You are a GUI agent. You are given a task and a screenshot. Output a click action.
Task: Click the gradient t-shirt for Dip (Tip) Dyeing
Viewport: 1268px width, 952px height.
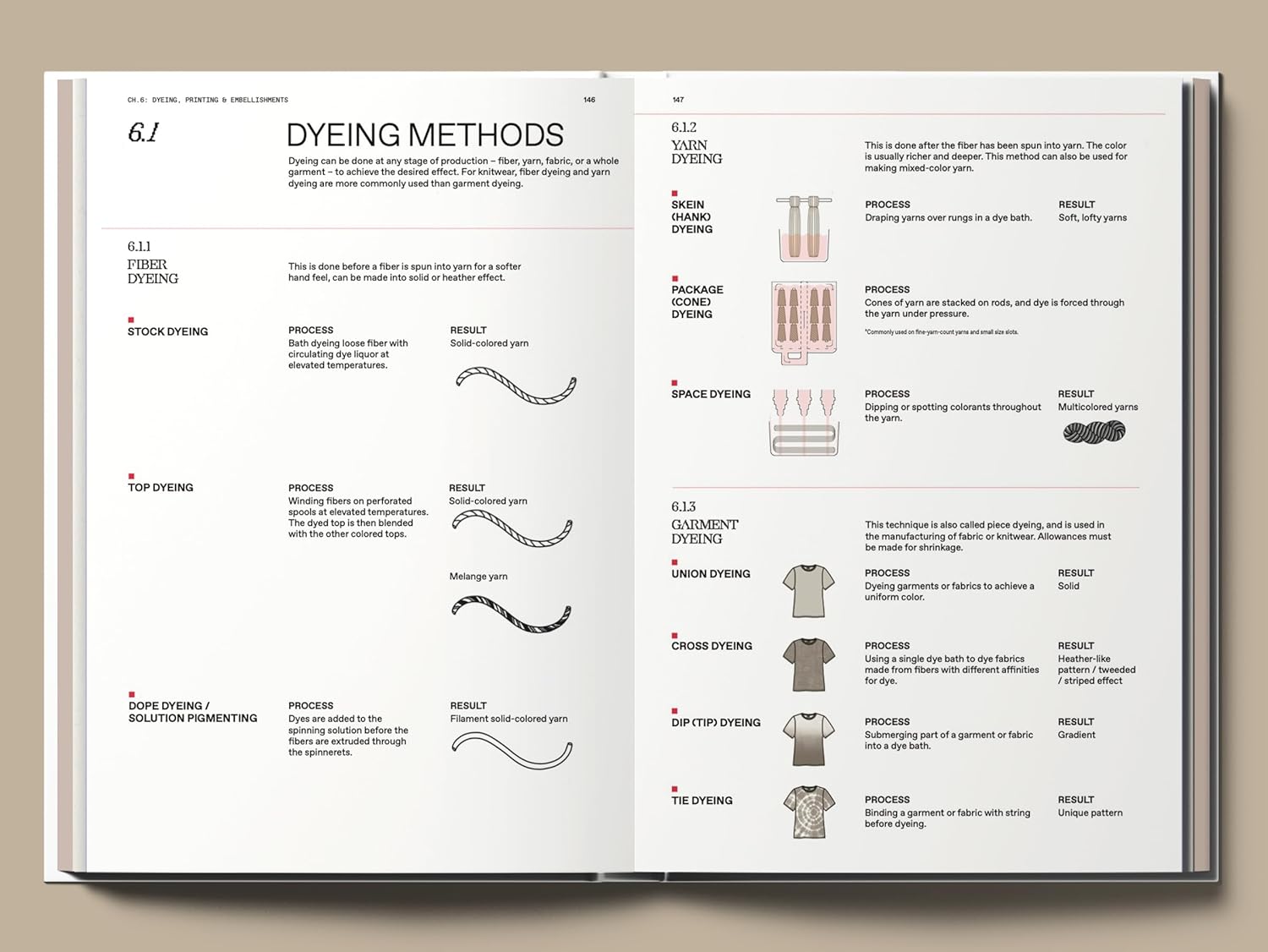tap(809, 737)
